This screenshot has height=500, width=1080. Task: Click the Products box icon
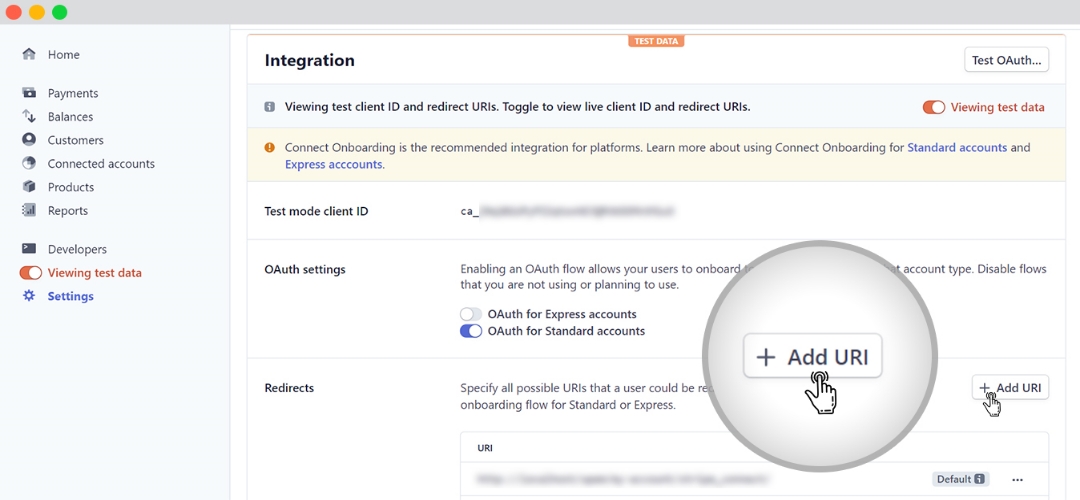[x=29, y=187]
